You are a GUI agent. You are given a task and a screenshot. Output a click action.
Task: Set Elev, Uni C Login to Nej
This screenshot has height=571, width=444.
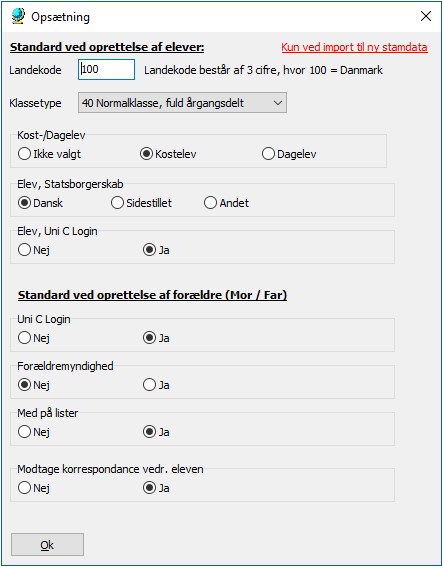point(34,250)
